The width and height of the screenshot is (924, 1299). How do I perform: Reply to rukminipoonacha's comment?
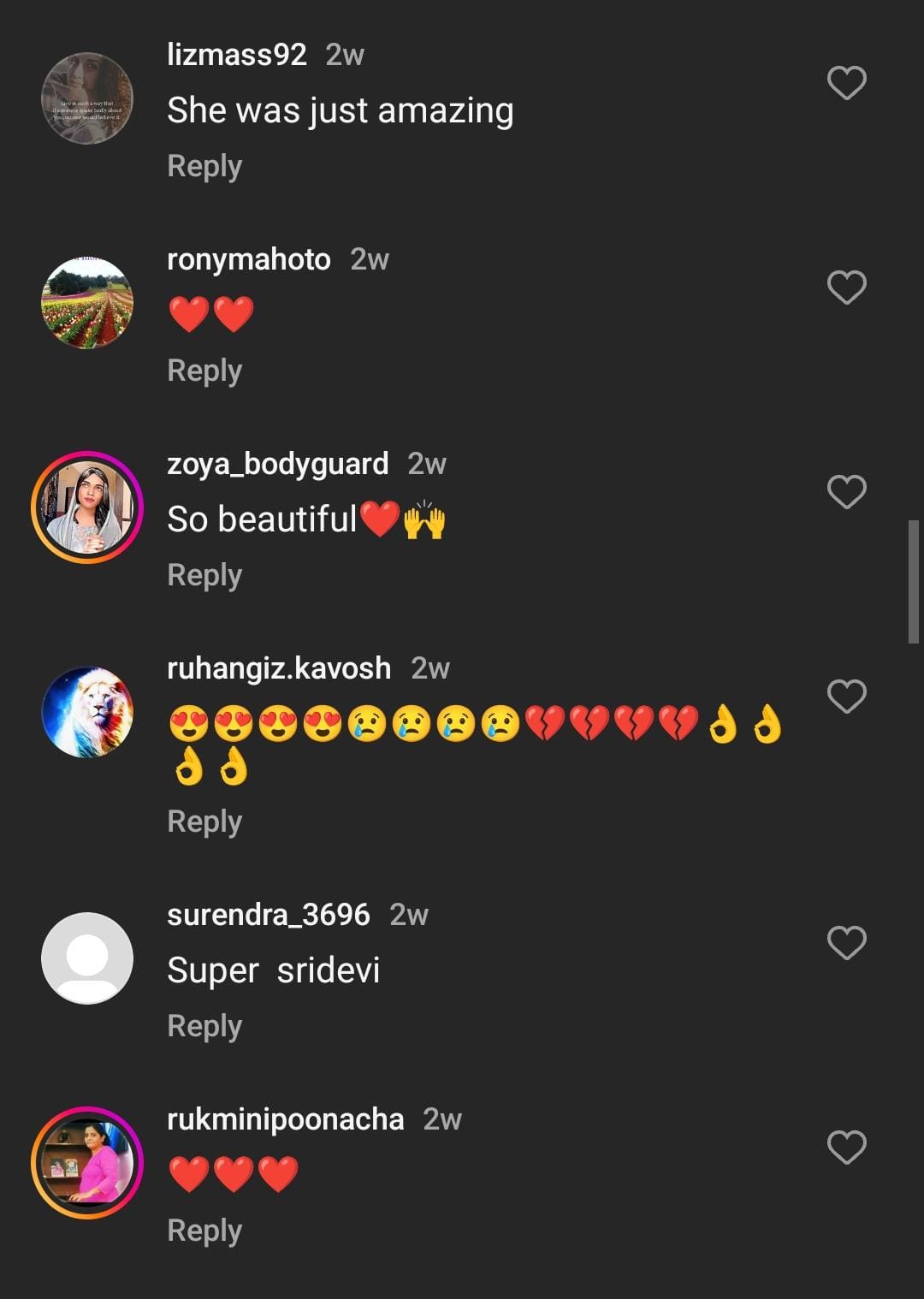(x=204, y=1231)
